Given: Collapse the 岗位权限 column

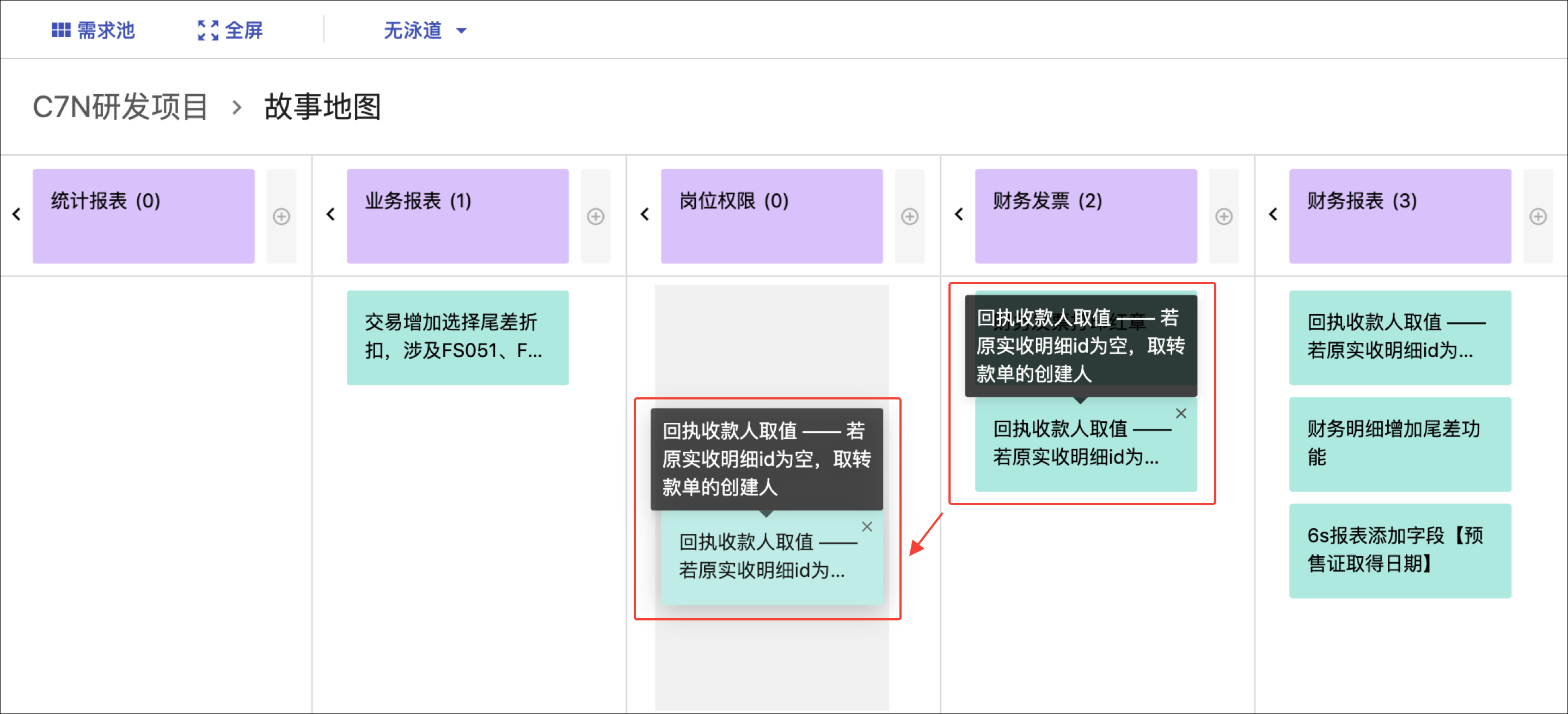Looking at the screenshot, I should tap(645, 214).
